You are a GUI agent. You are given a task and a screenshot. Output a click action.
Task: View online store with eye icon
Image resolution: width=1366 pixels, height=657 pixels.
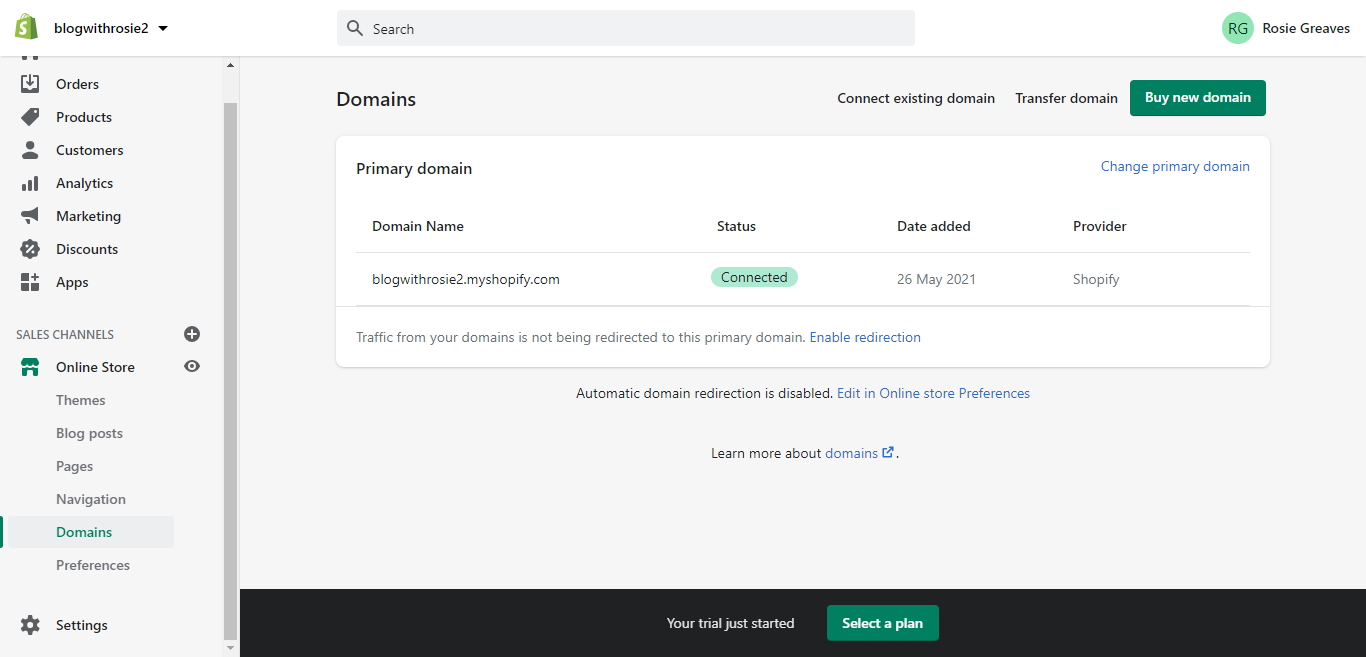coord(192,366)
